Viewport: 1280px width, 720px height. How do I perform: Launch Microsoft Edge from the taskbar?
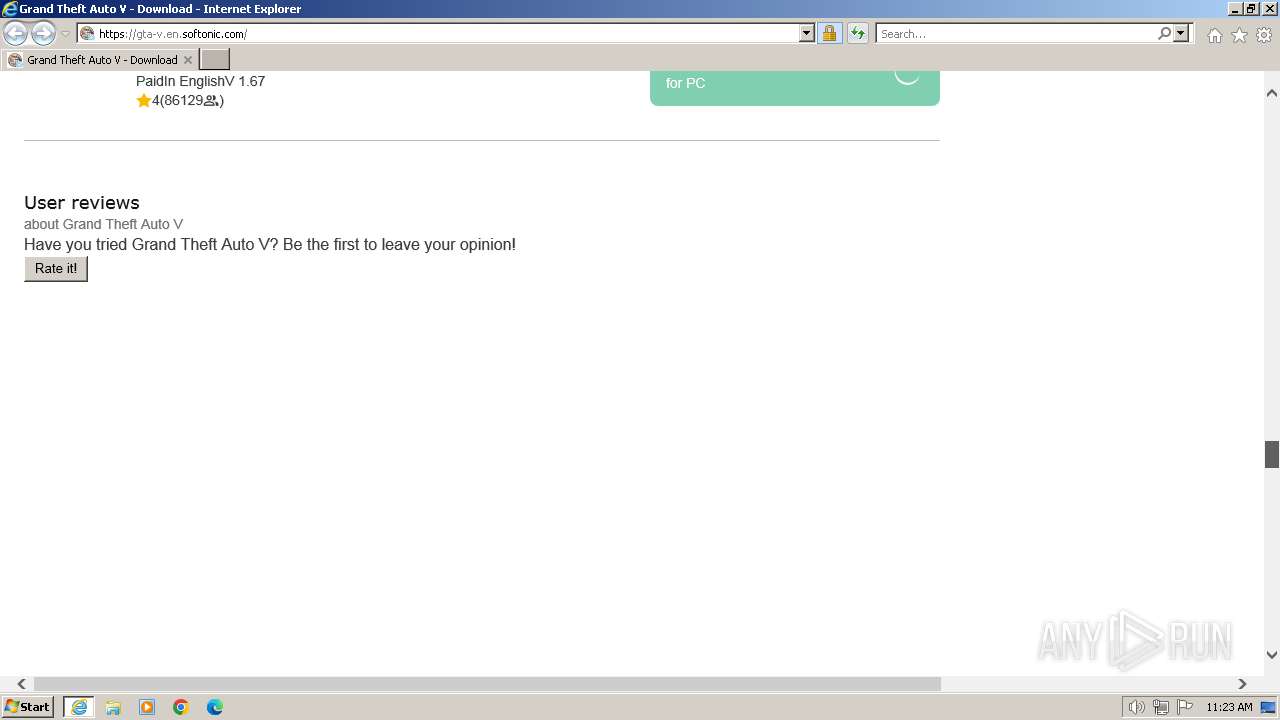pos(215,707)
